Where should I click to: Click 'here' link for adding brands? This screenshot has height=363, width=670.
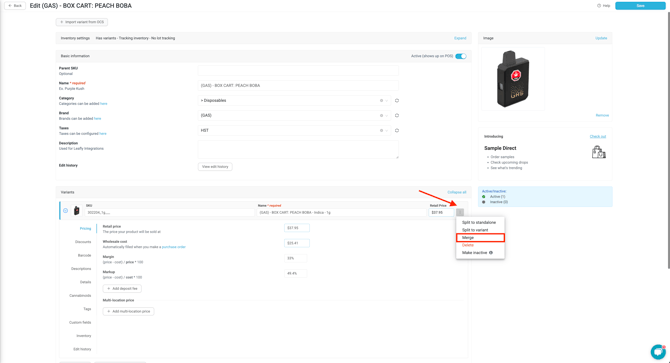pos(97,119)
